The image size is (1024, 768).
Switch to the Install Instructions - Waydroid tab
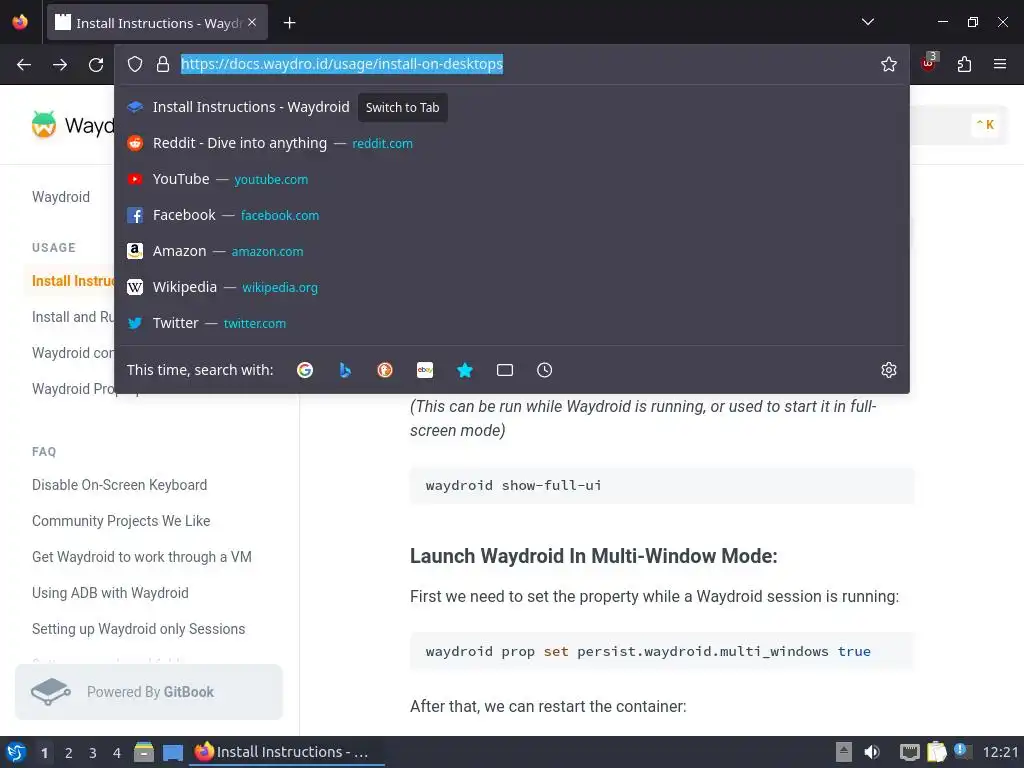157,23
